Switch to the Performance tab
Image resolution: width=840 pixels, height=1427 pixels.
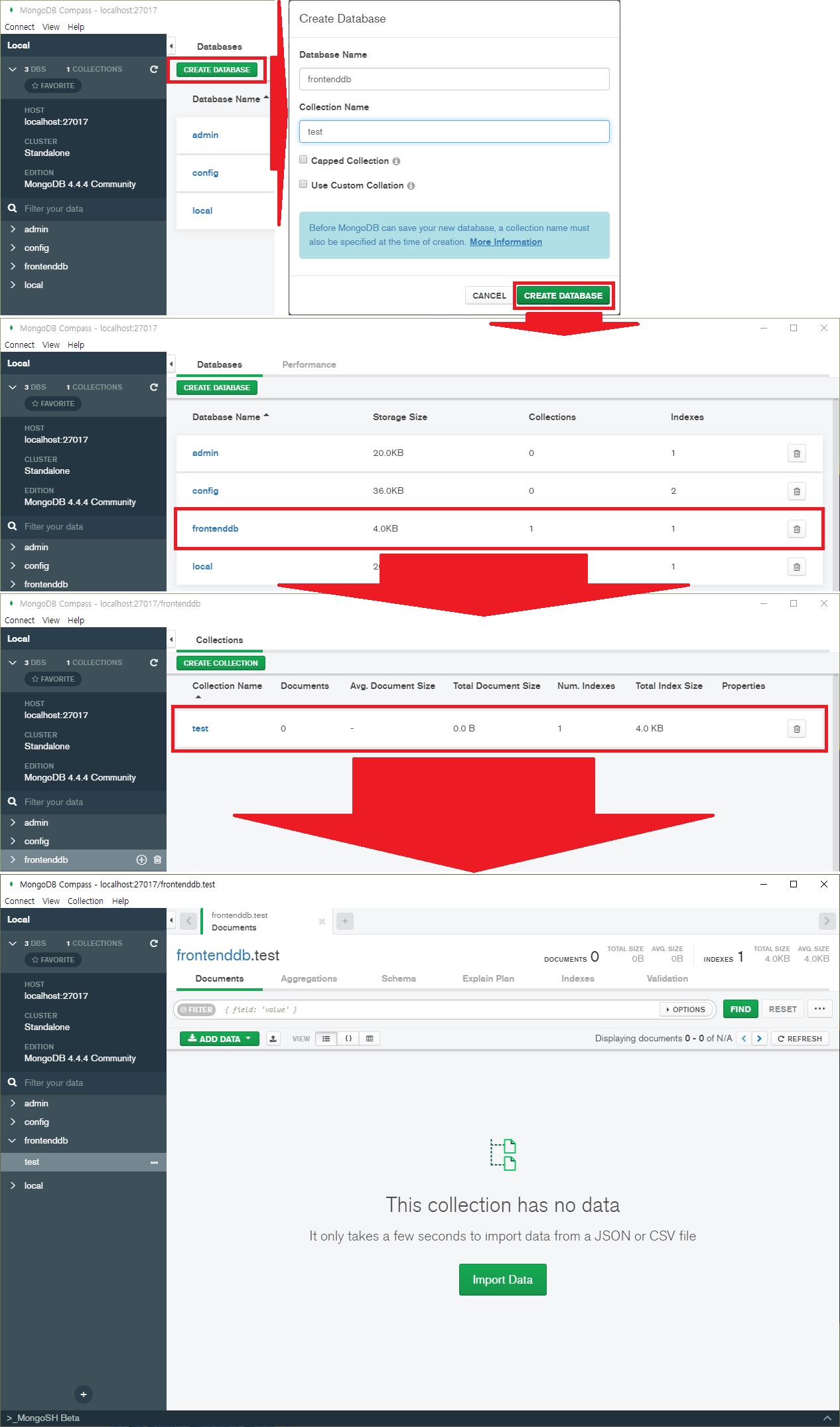309,364
